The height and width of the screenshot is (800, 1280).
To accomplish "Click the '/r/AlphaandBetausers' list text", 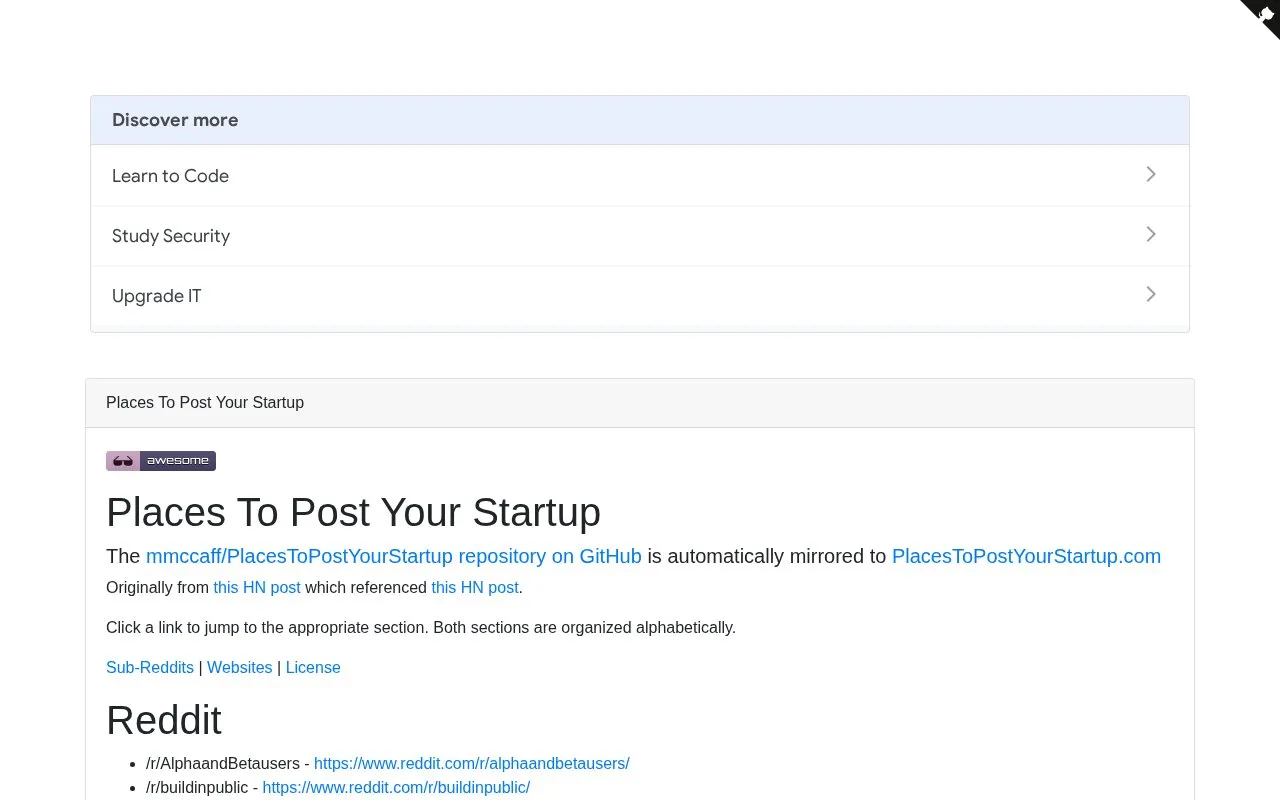I will [x=223, y=763].
